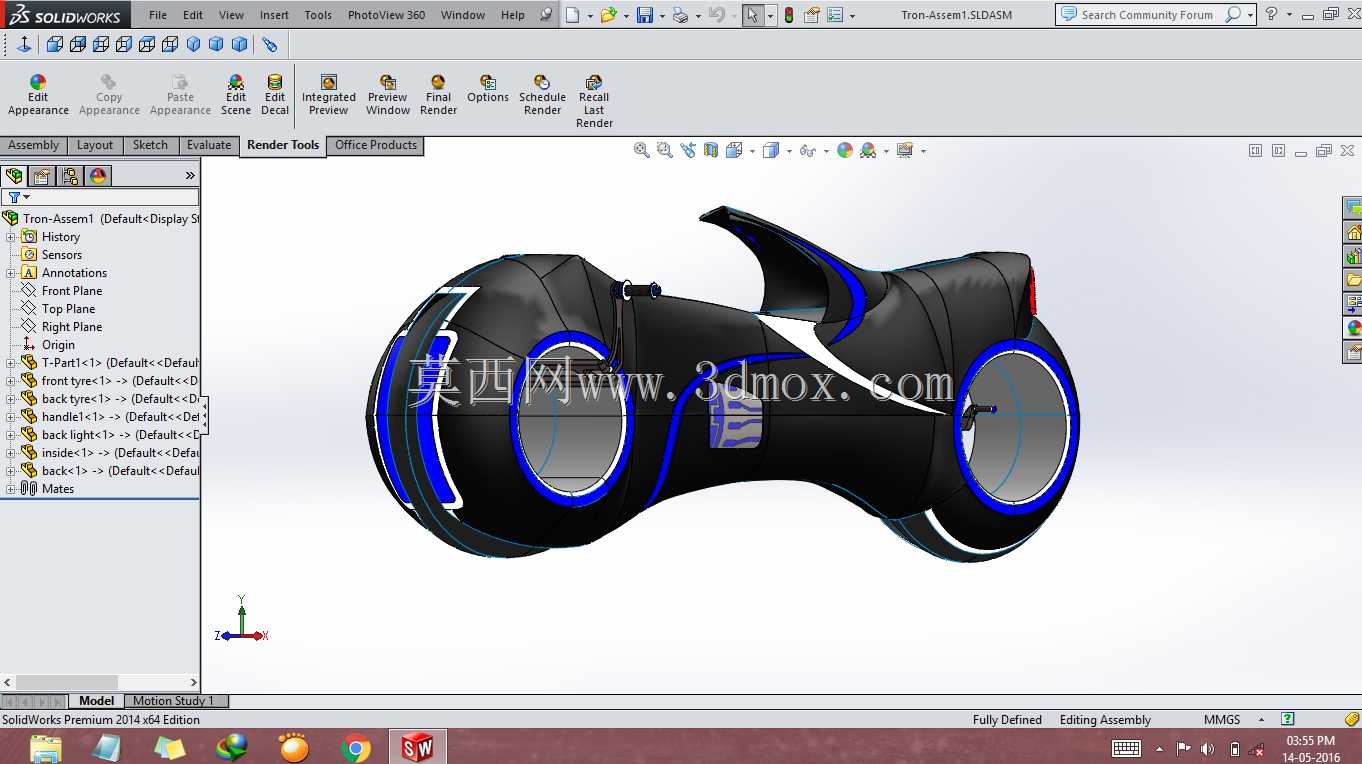Click the SolidWorks taskbar icon
This screenshot has height=764, width=1362.
click(x=418, y=747)
